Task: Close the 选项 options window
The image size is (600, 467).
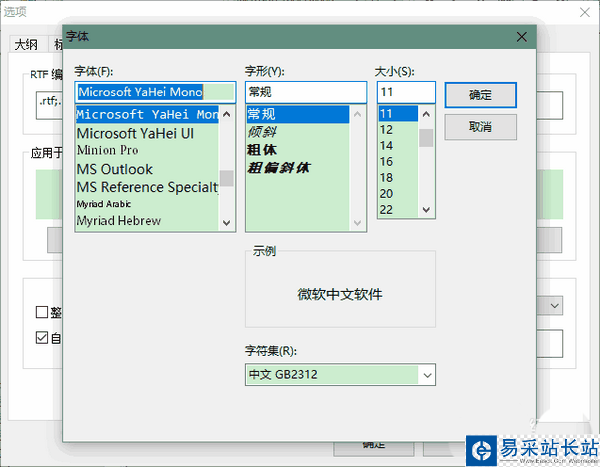Action: [x=585, y=12]
